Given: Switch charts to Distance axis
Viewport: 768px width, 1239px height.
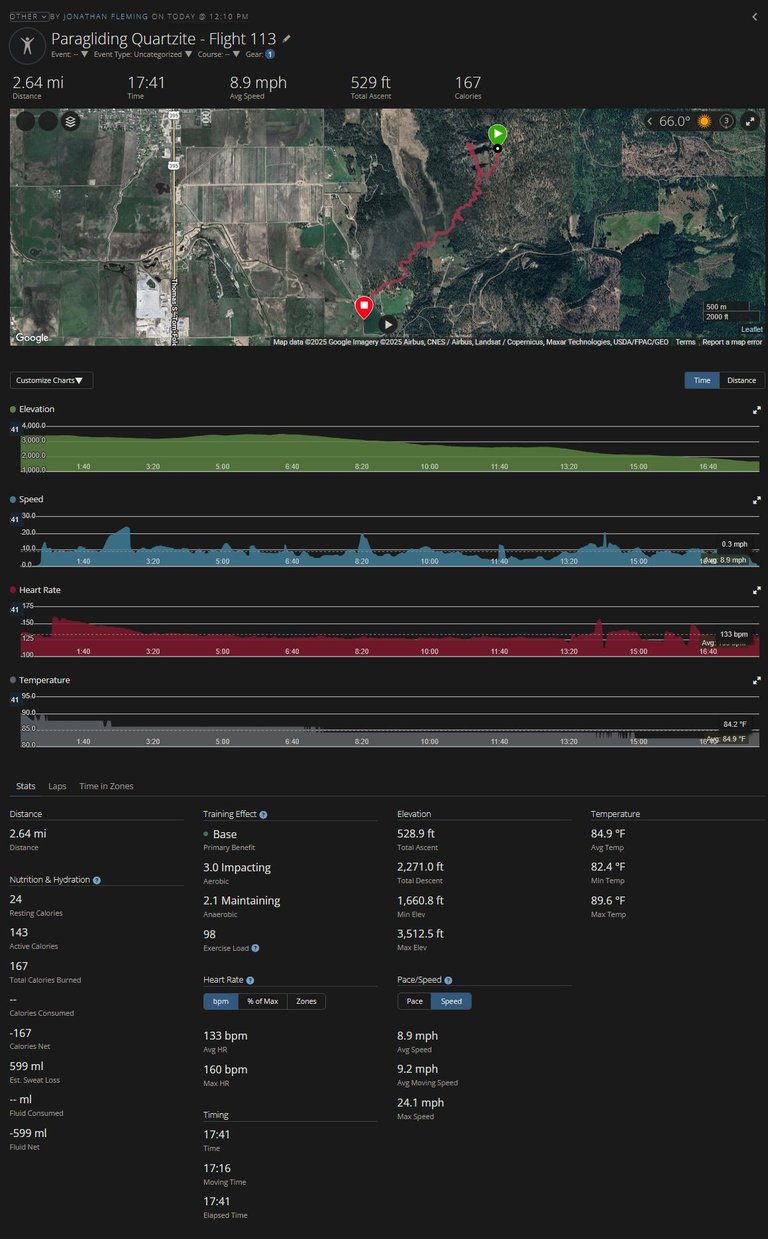Looking at the screenshot, I should tap(742, 380).
